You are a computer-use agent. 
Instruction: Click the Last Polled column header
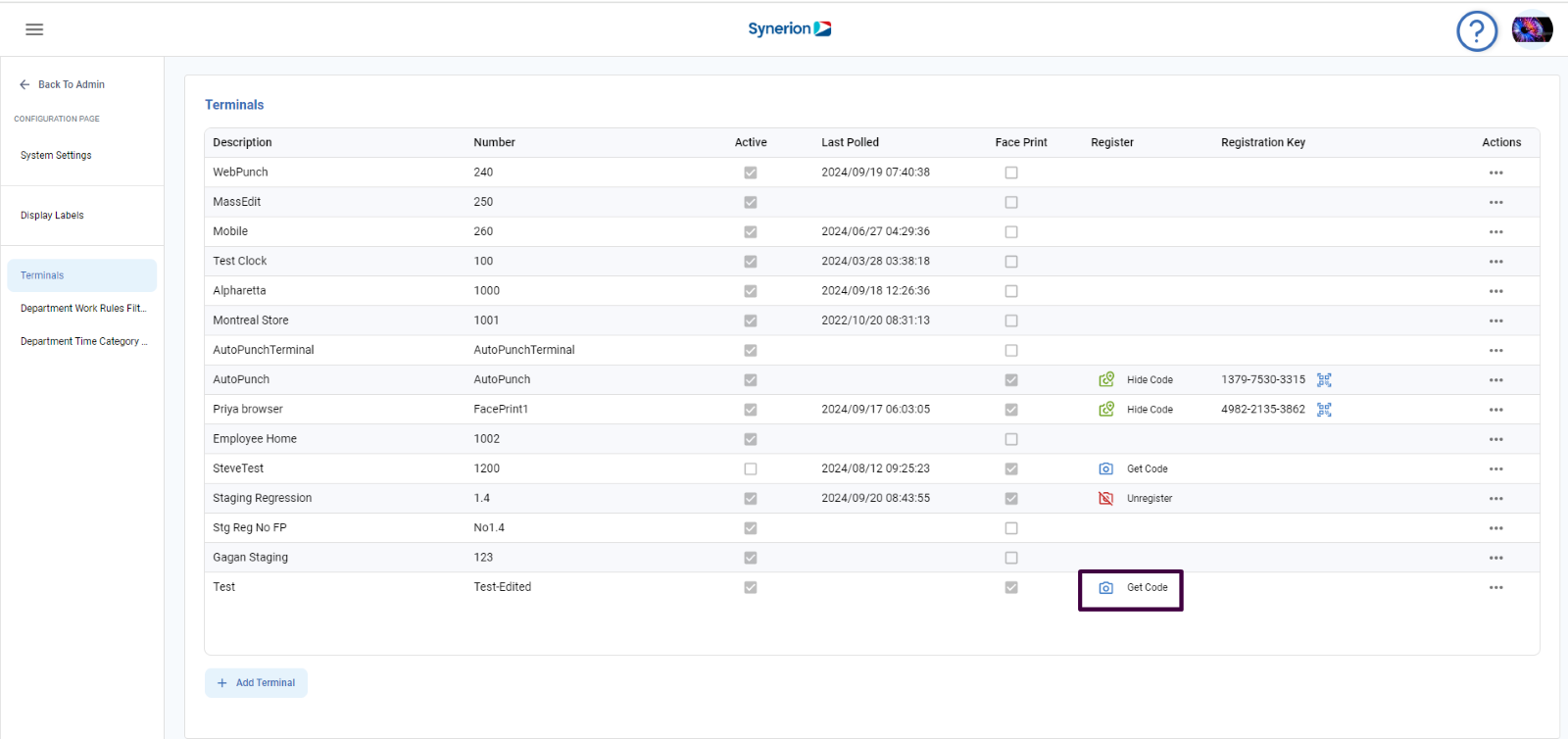pos(850,142)
